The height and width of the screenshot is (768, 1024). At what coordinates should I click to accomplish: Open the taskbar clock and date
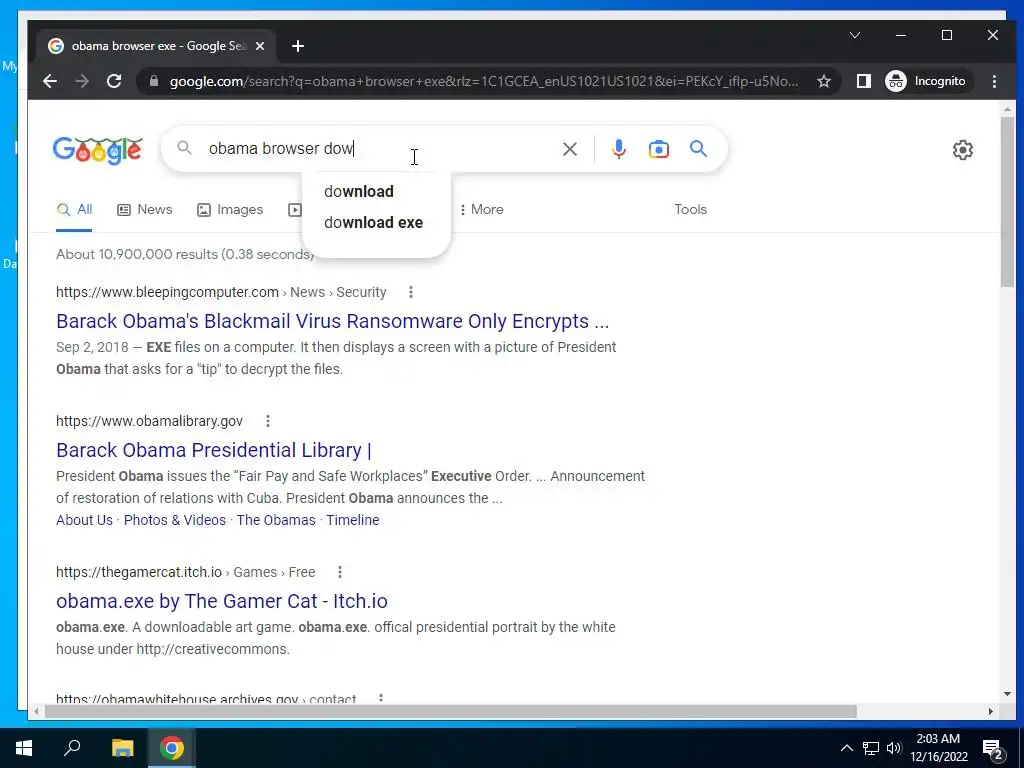coord(938,748)
